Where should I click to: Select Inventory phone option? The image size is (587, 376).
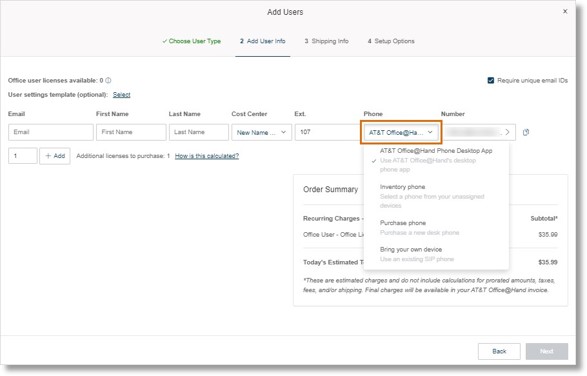436,196
